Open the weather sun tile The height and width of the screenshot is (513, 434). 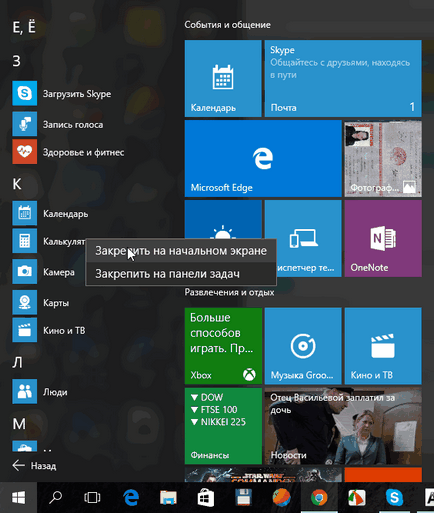point(223,219)
